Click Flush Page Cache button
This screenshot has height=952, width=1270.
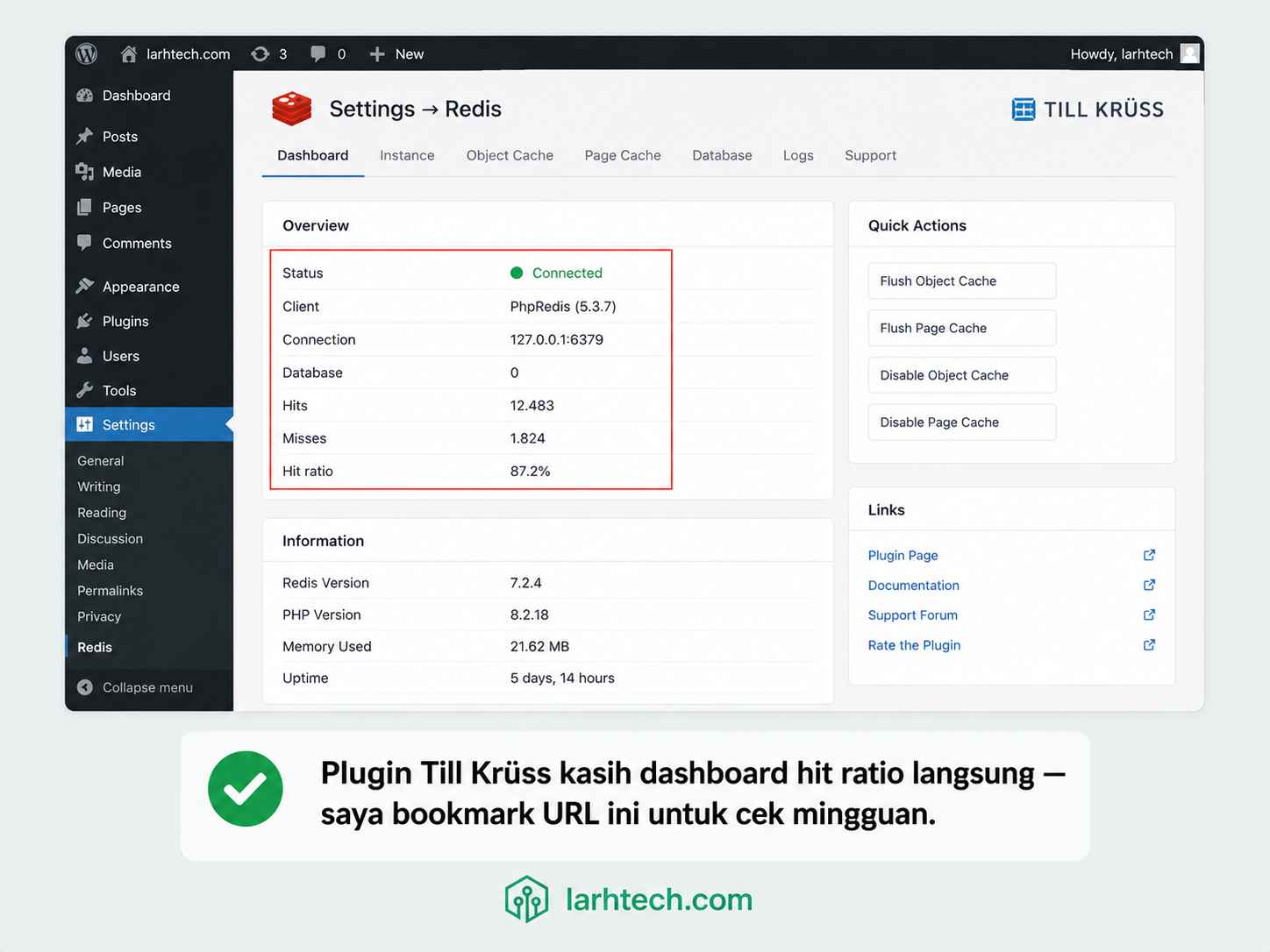(x=962, y=328)
